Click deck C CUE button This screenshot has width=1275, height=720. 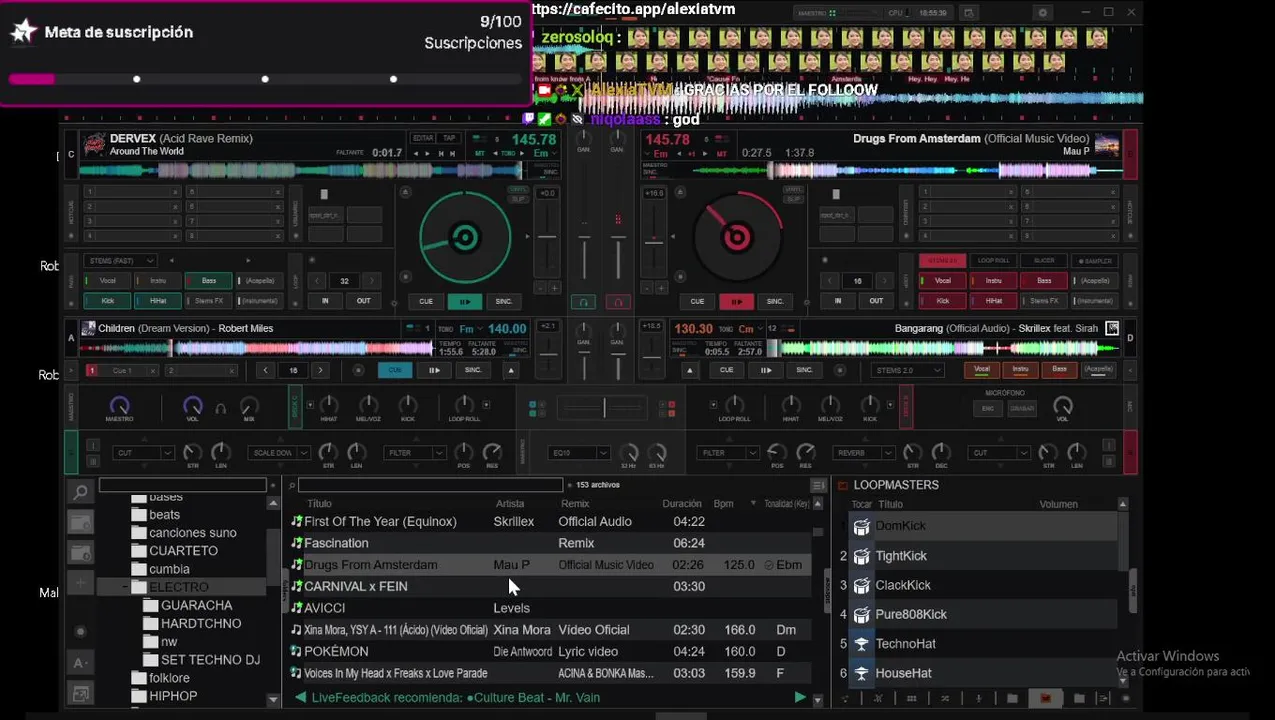coord(426,301)
